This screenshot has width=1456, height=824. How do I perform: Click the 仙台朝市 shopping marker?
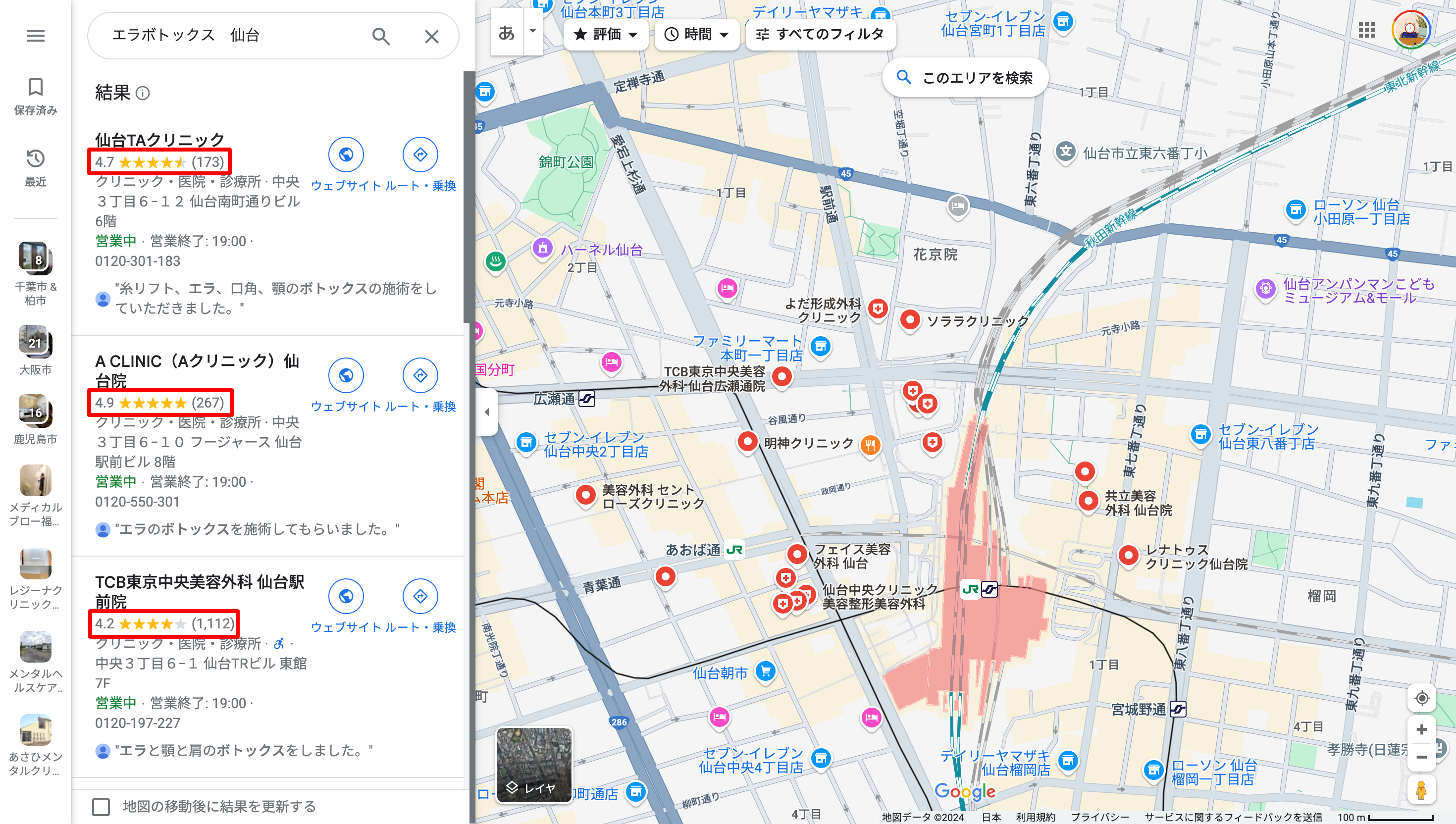[766, 672]
